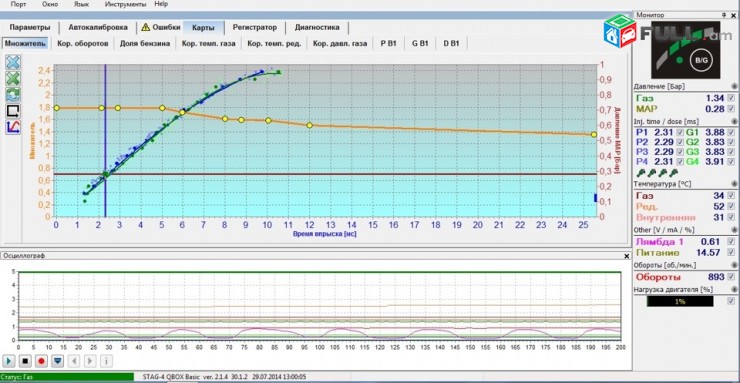
Task: Click the grey previous arrow in oscilloscope
Action: pos(74,361)
